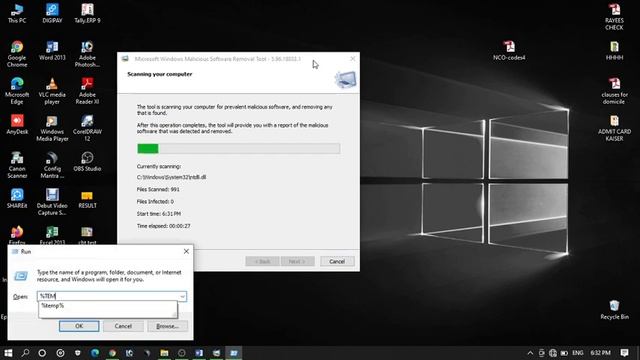The image size is (640, 360).
Task: Click the Google Chrome taskbar icon
Action: point(112,353)
